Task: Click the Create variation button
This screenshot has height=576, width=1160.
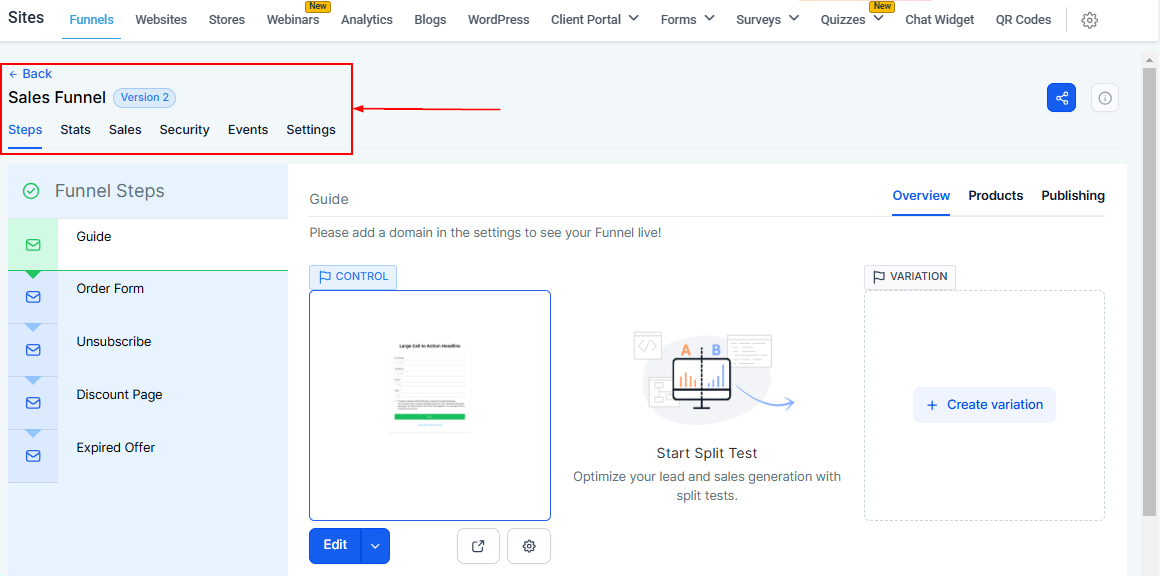Action: point(984,405)
